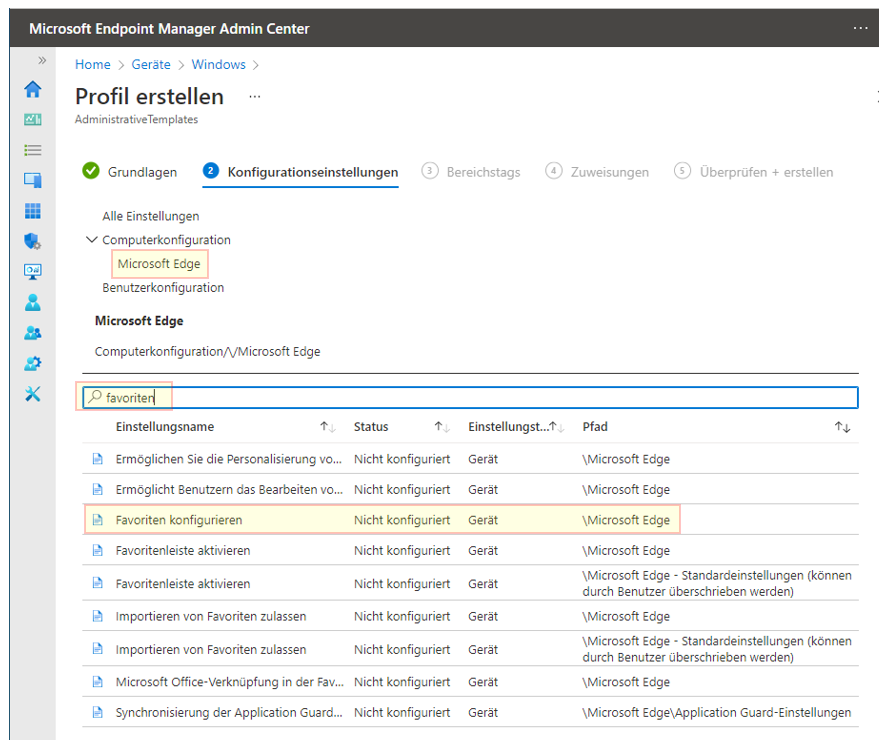The height and width of the screenshot is (740, 879).
Task: Open the Apps grid icon in the sidebar
Action: 33,211
